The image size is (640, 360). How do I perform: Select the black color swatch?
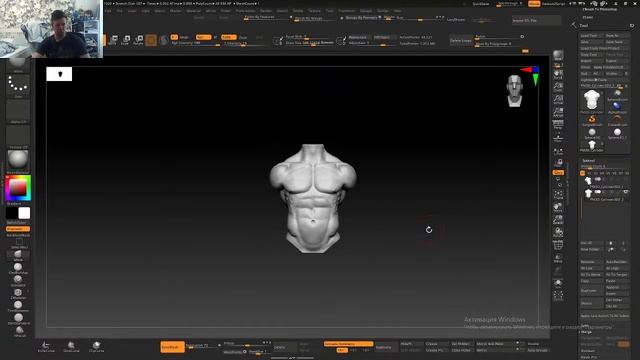point(12,213)
